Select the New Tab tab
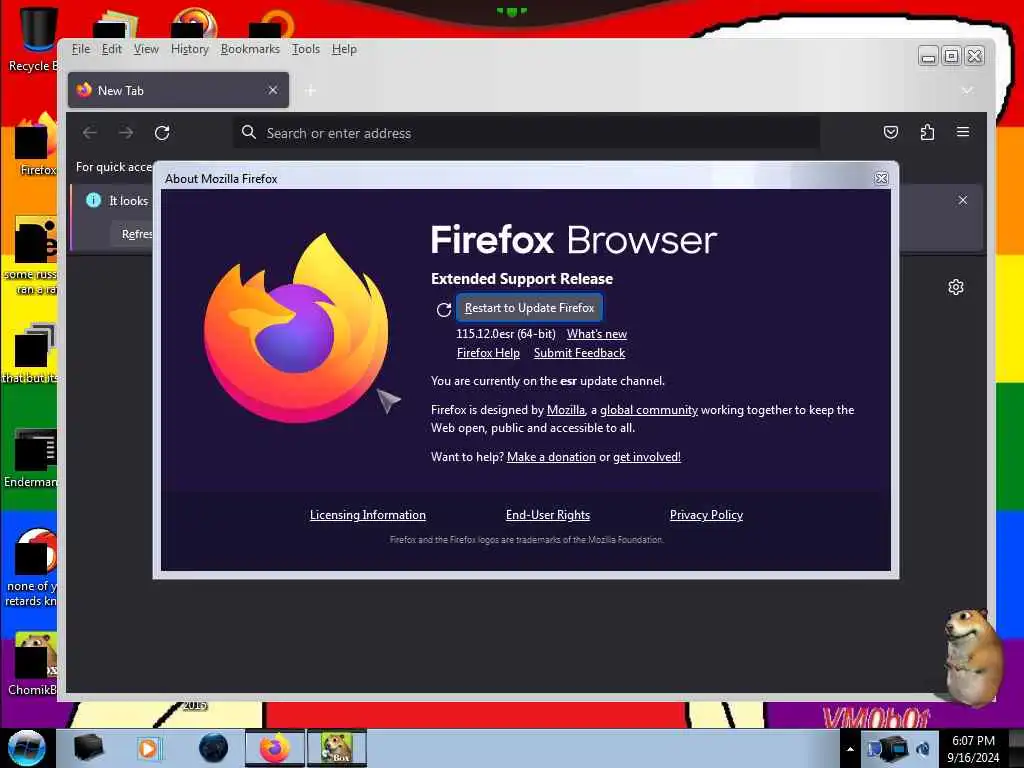 [x=178, y=90]
